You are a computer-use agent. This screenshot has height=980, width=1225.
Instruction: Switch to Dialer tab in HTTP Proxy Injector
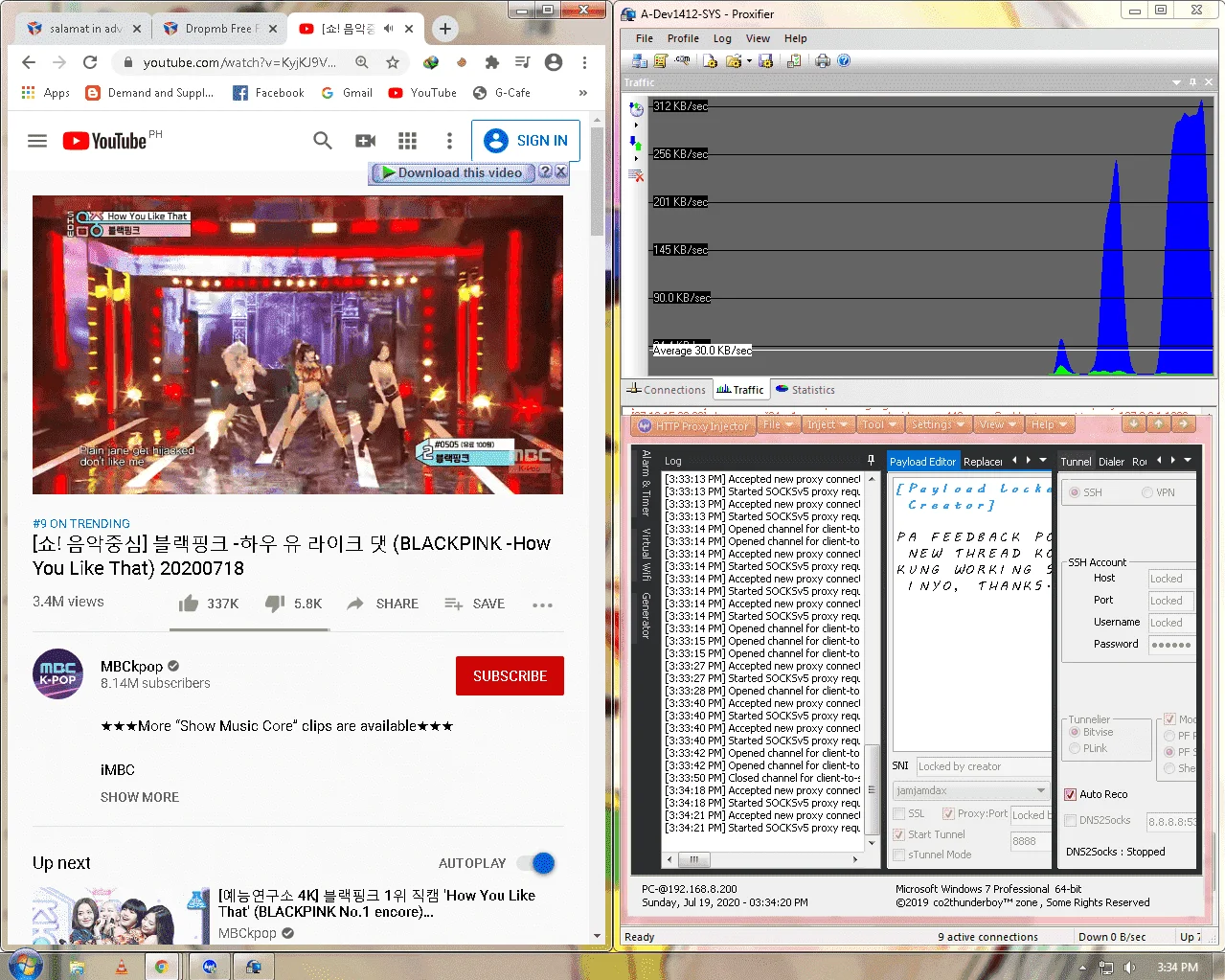point(1111,462)
